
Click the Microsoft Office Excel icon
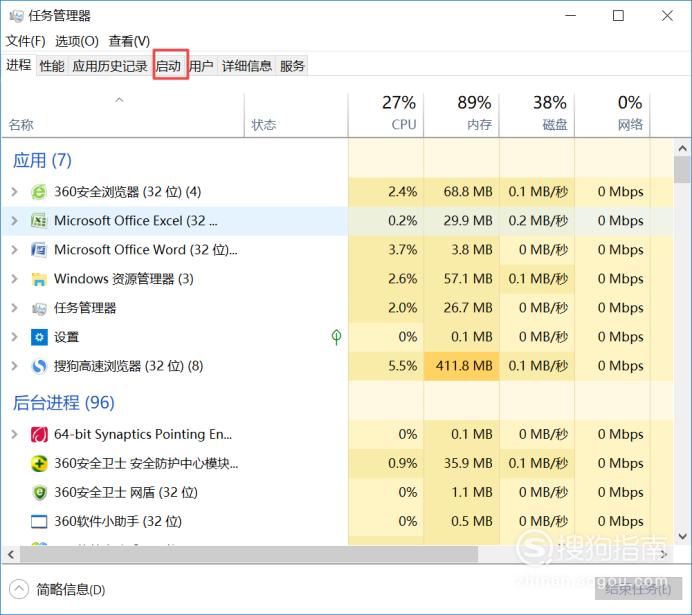[x=39, y=221]
